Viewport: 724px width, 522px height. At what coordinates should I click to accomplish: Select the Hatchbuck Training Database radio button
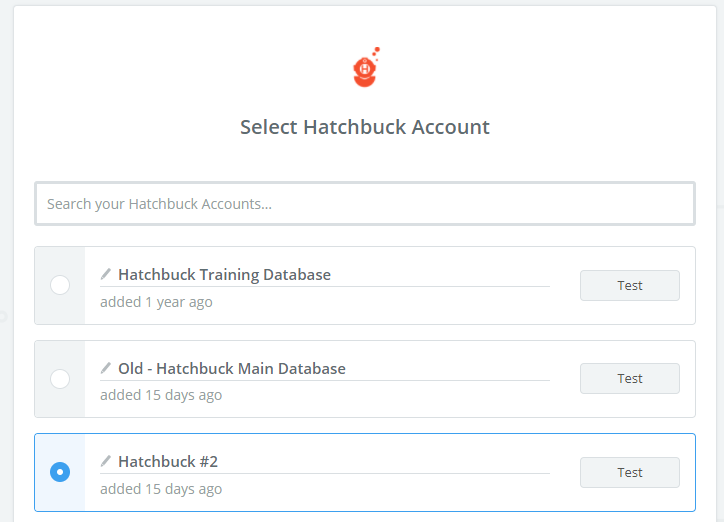pos(60,285)
